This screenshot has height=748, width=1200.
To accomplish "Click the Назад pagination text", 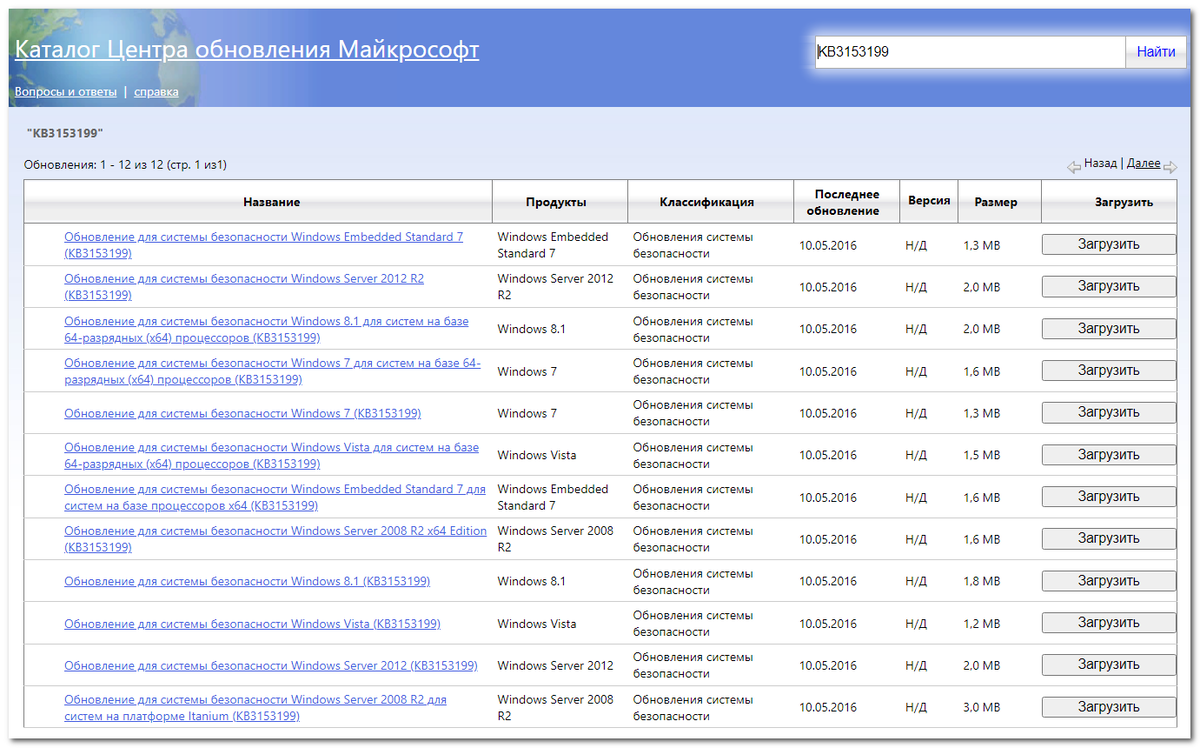I will [1100, 163].
